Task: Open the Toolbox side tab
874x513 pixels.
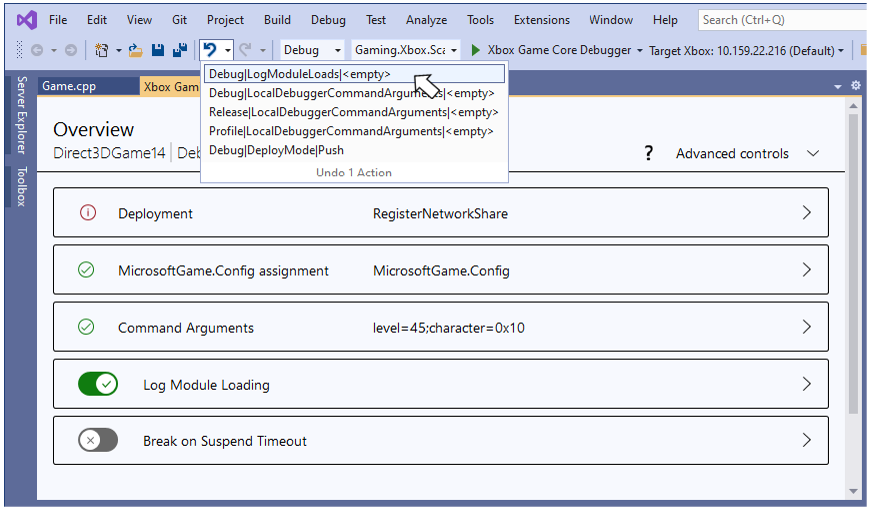Action: tap(22, 186)
